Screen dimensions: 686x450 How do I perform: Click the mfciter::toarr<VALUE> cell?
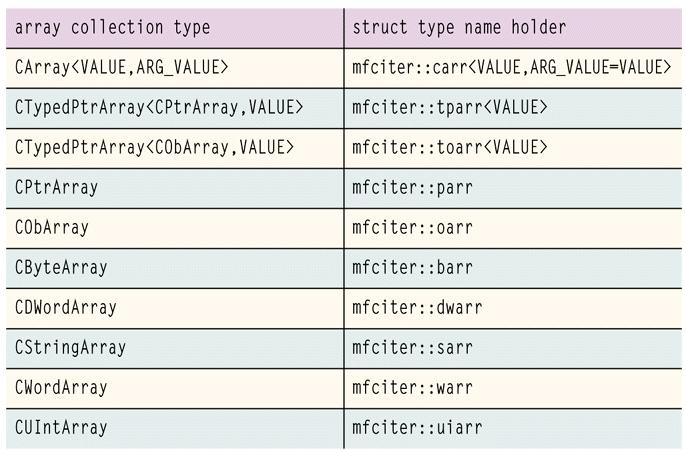tap(450, 147)
